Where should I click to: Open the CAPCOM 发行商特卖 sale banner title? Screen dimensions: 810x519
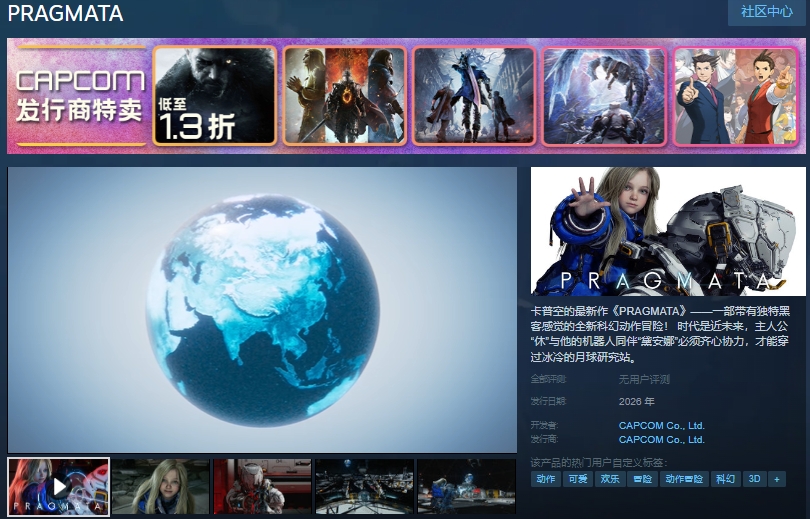coord(80,96)
